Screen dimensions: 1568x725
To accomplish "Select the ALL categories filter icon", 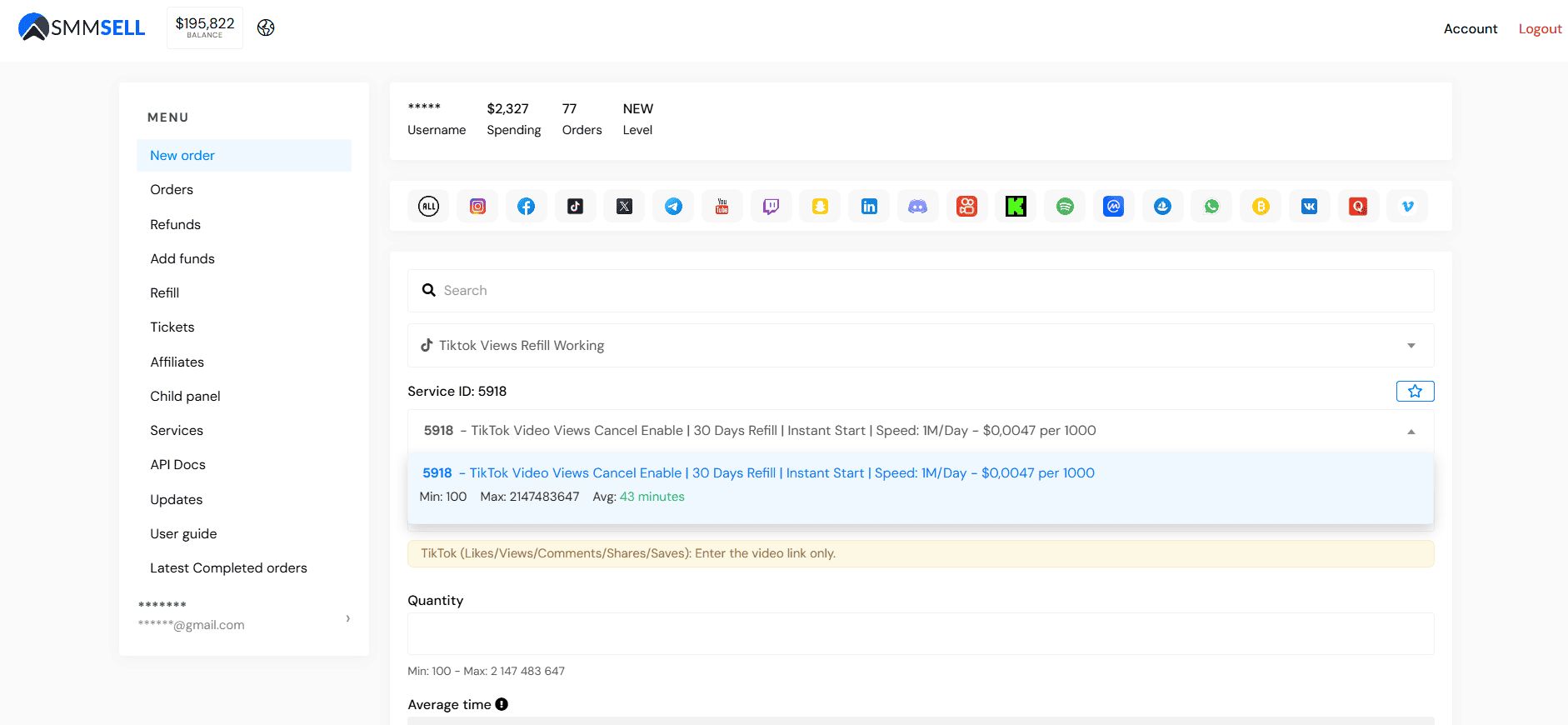I will point(428,206).
